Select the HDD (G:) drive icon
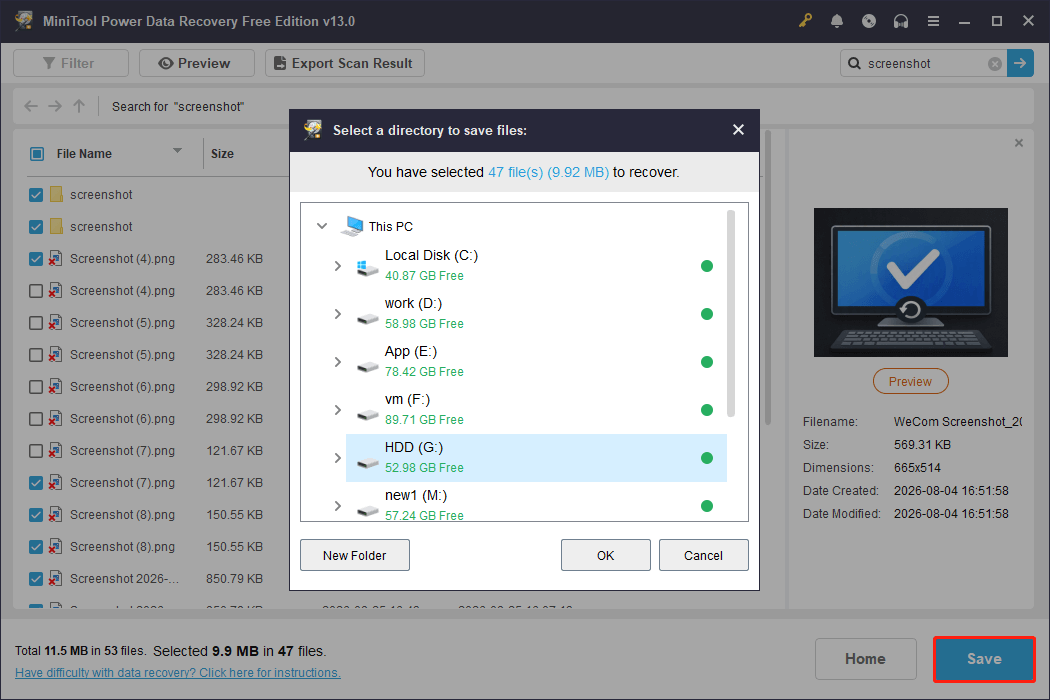The height and width of the screenshot is (700, 1050). pos(367,462)
